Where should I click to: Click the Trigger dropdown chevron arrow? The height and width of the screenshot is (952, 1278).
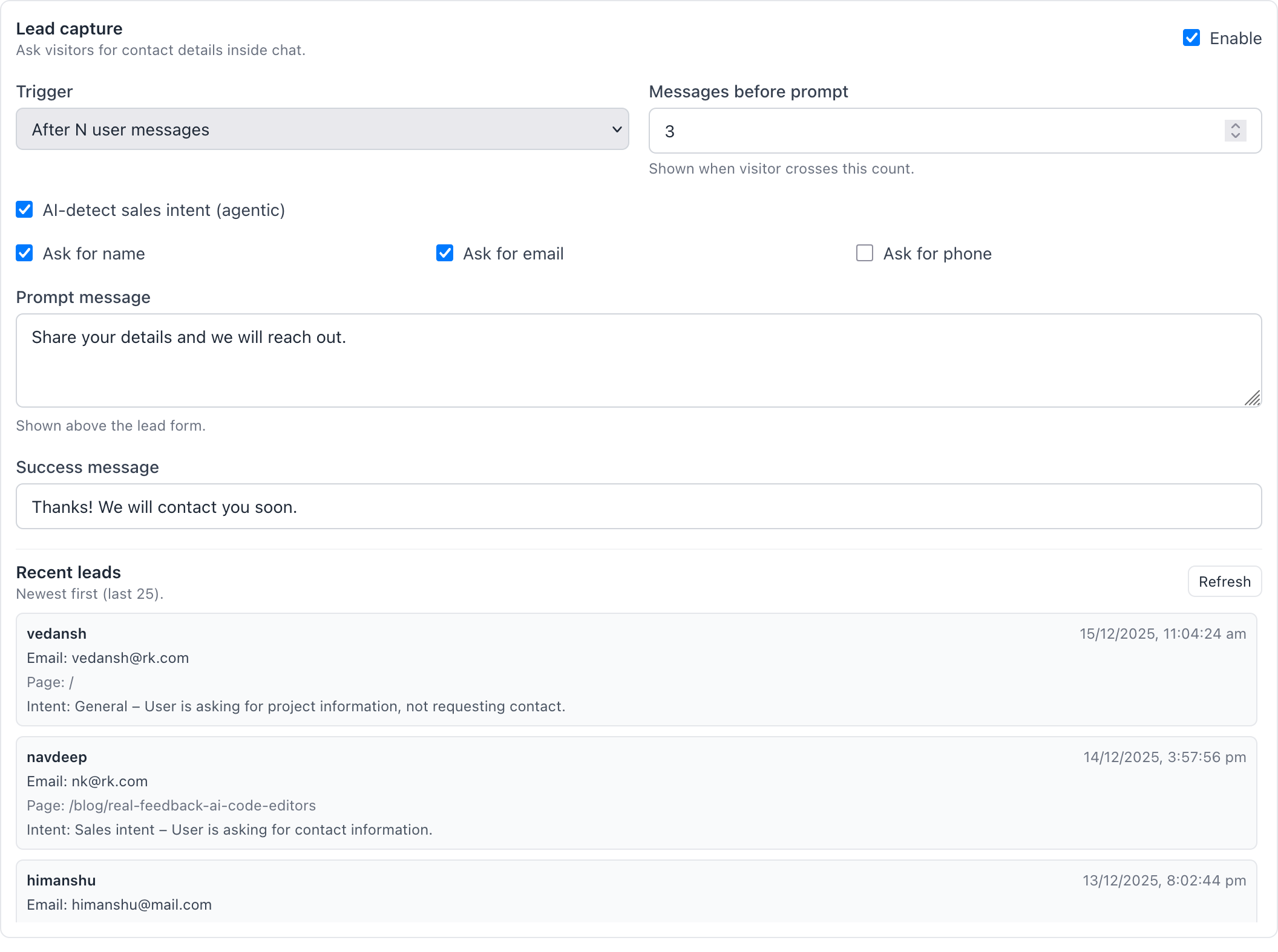[617, 129]
